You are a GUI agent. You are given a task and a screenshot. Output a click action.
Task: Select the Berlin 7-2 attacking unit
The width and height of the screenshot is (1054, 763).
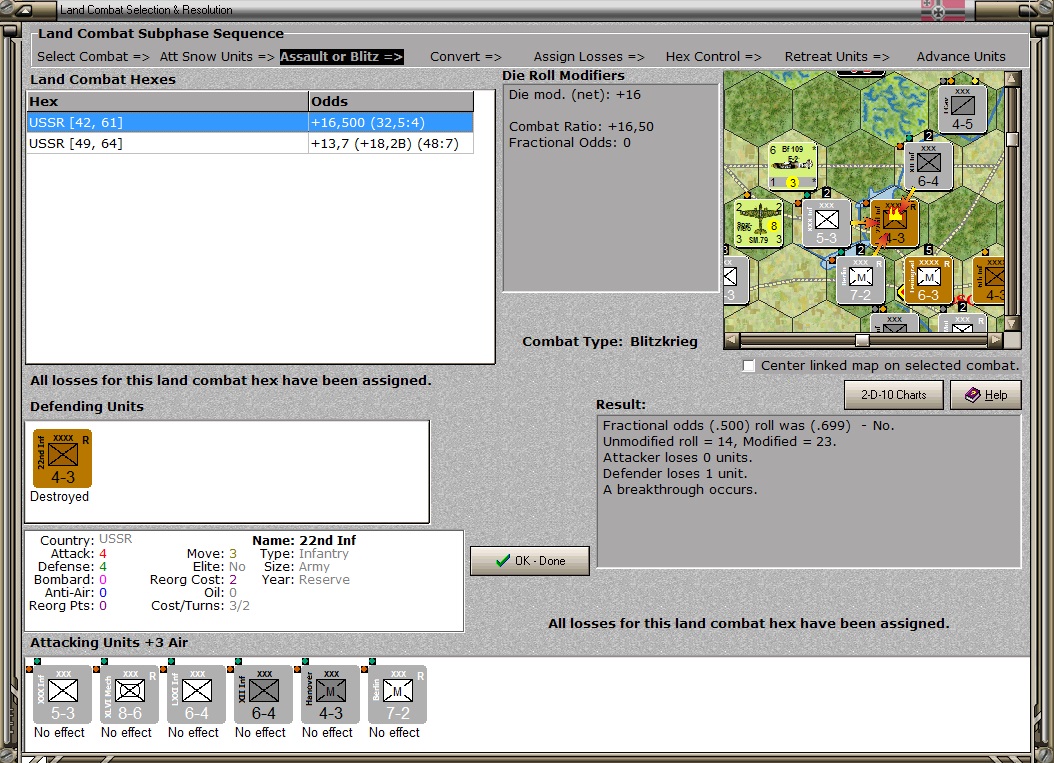pyautogui.click(x=397, y=694)
